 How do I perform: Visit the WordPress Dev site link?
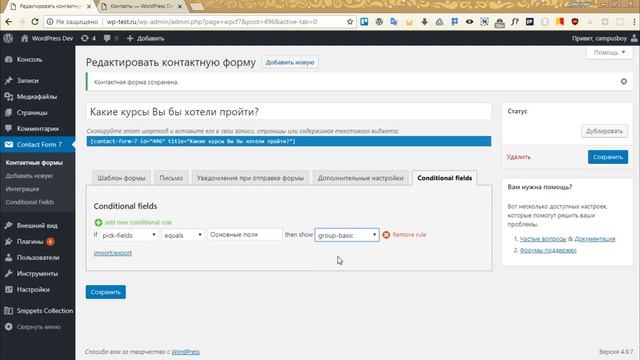point(47,38)
